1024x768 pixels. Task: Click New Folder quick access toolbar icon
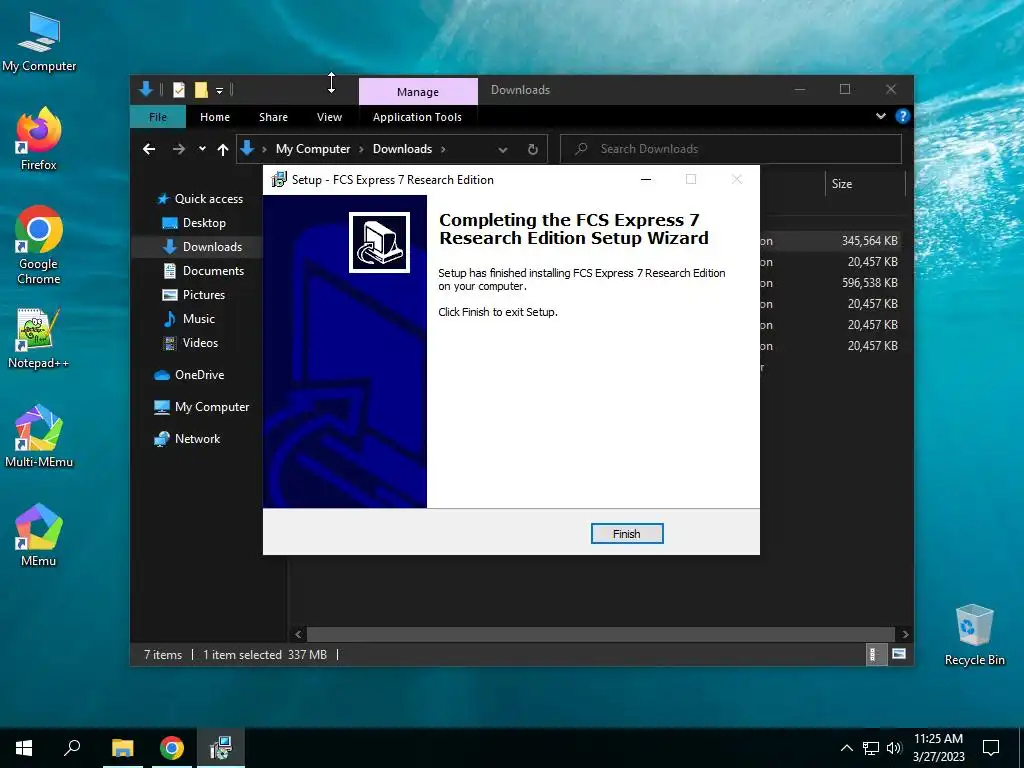point(201,89)
